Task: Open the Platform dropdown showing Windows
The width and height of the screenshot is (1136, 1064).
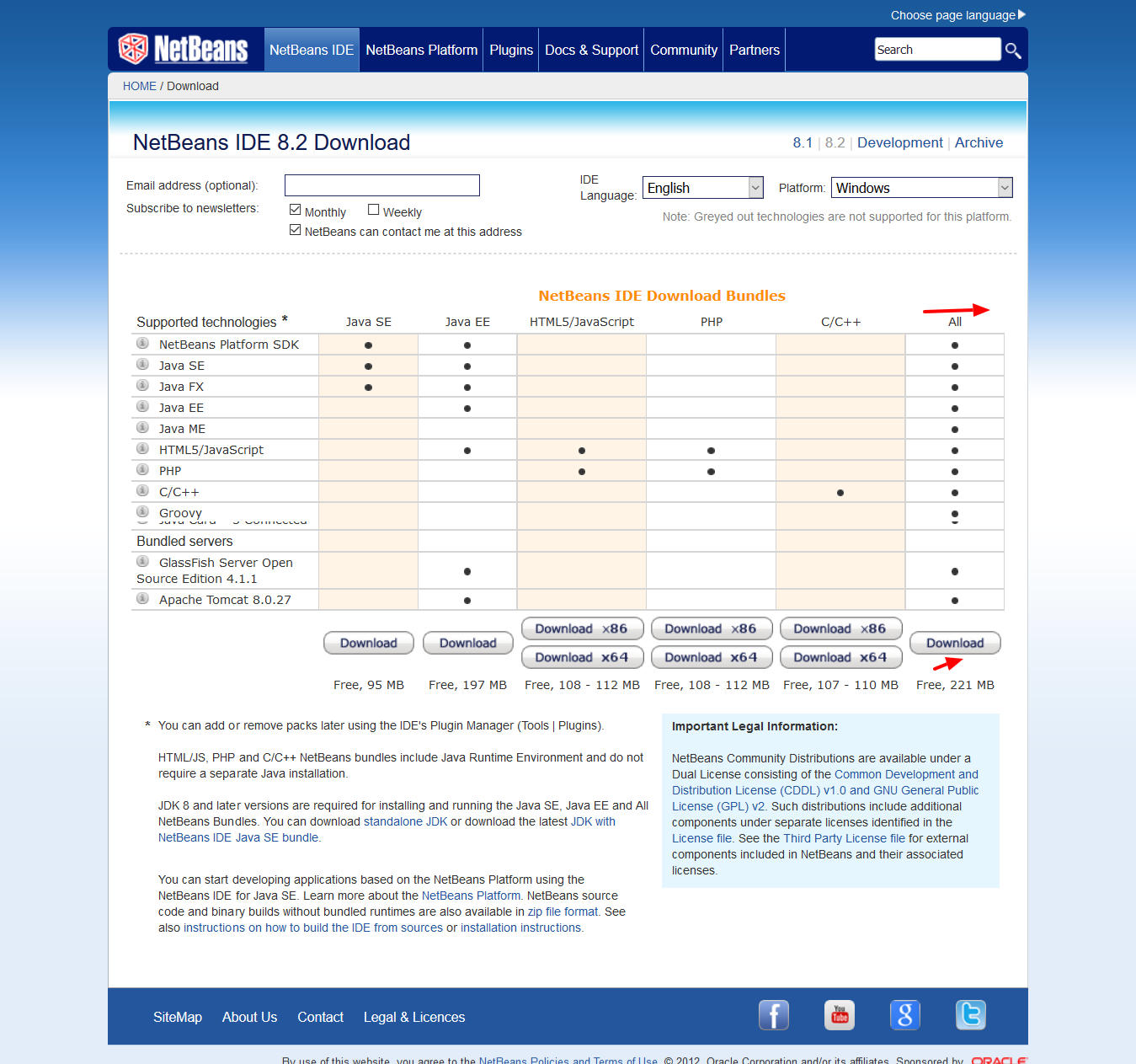Action: click(x=921, y=187)
